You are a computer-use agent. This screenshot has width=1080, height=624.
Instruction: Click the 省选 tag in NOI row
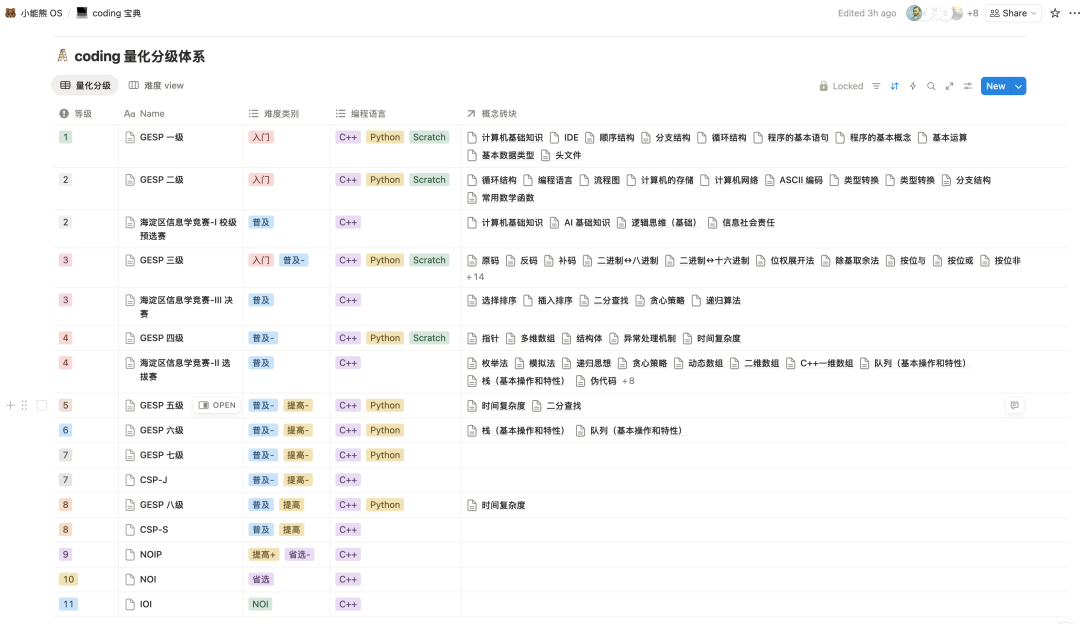pos(261,579)
